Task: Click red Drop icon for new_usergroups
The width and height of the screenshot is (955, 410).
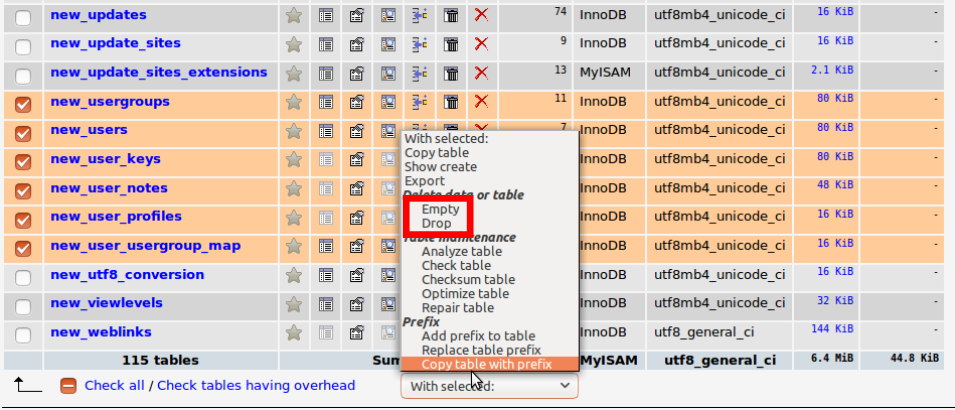Action: pyautogui.click(x=481, y=101)
